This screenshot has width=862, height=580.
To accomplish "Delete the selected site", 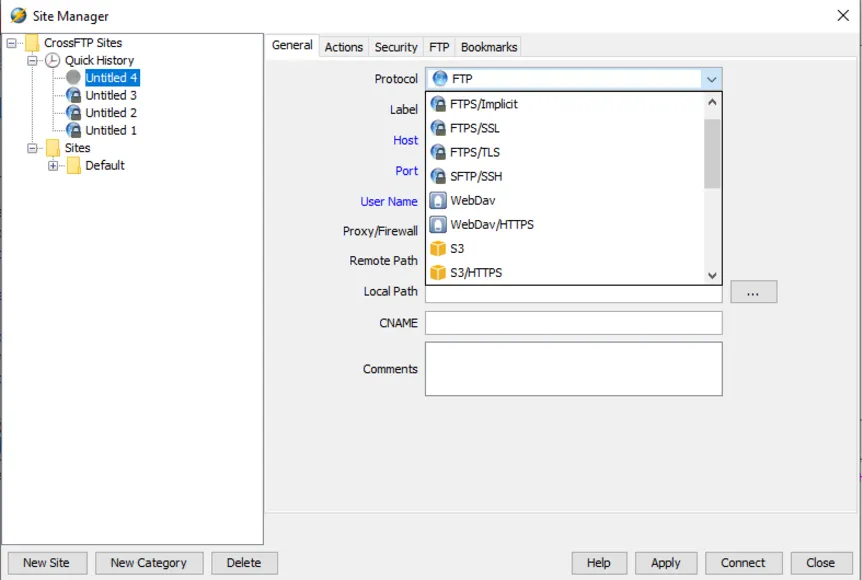I will pos(244,563).
